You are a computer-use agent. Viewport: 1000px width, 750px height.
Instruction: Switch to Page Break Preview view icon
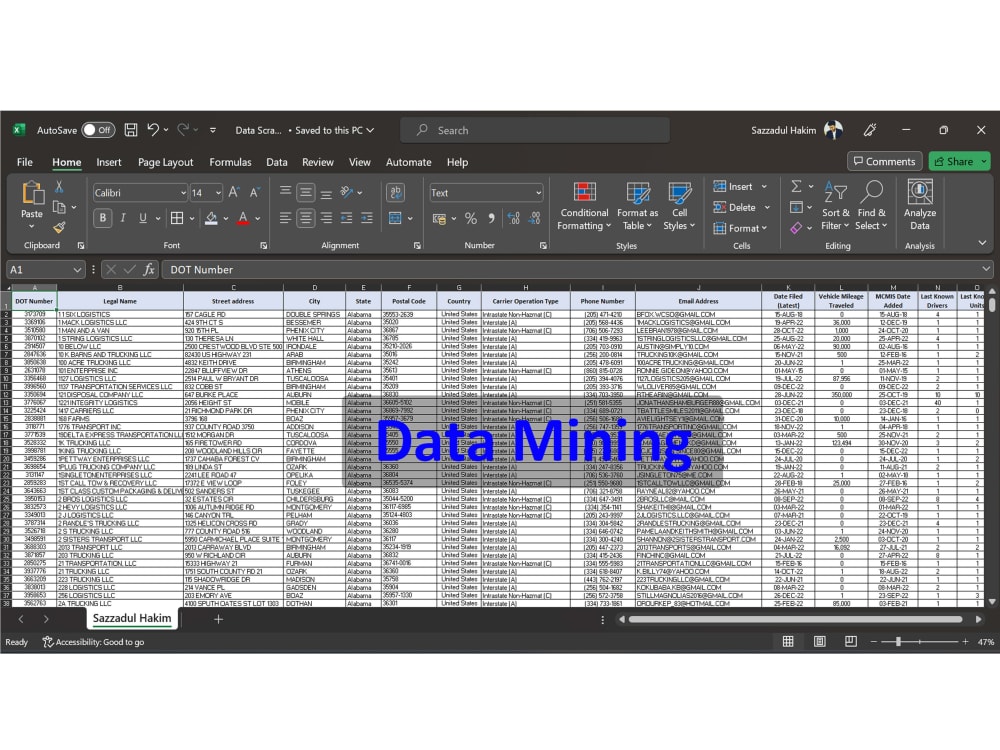[x=851, y=642]
